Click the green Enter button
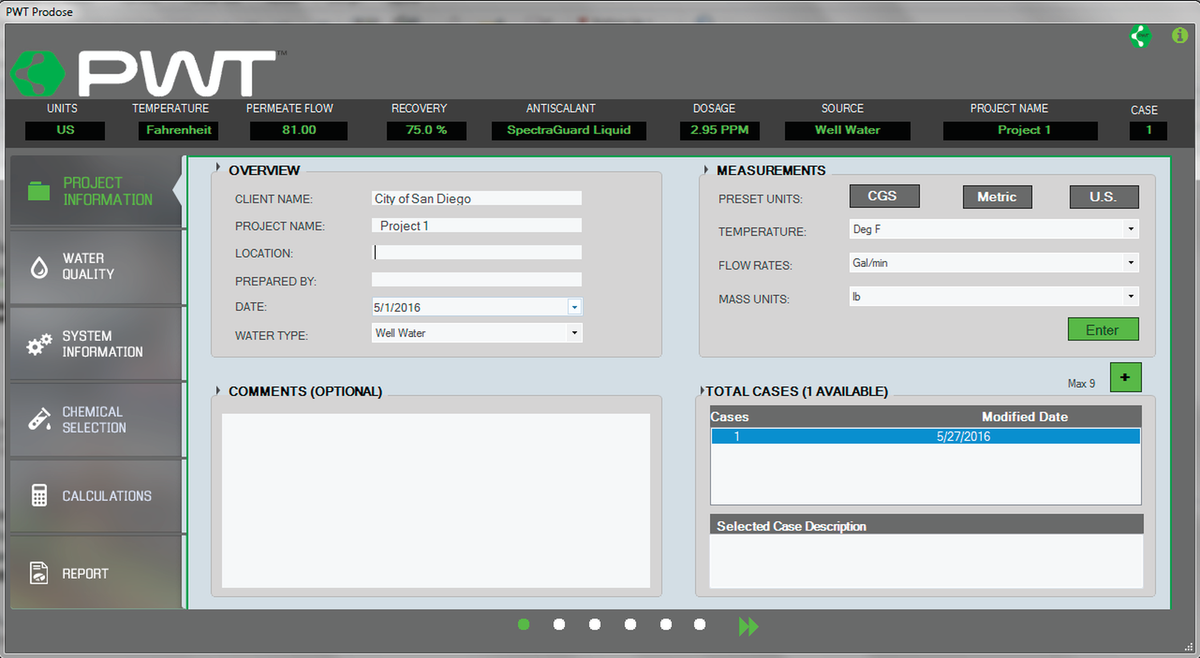Viewport: 1200px width, 658px height. pos(1103,330)
